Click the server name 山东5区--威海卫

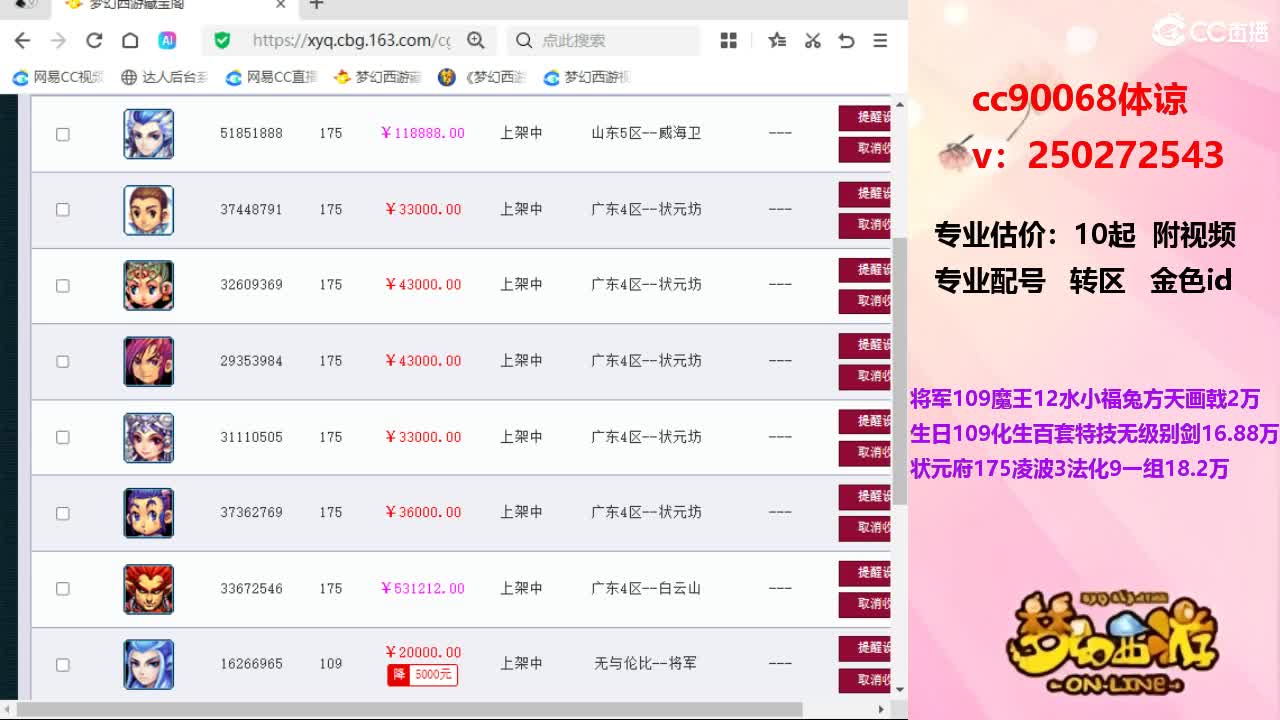click(646, 133)
